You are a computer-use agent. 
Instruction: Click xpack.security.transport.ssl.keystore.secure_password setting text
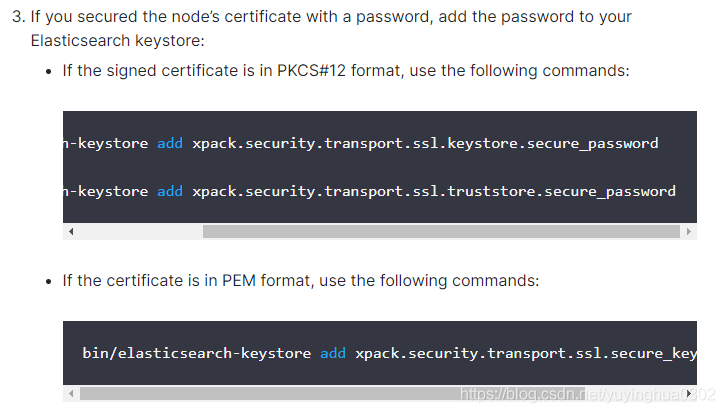[425, 143]
